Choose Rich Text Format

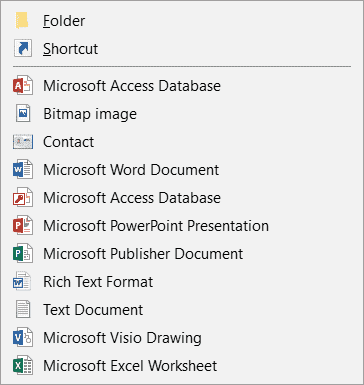click(182, 282)
